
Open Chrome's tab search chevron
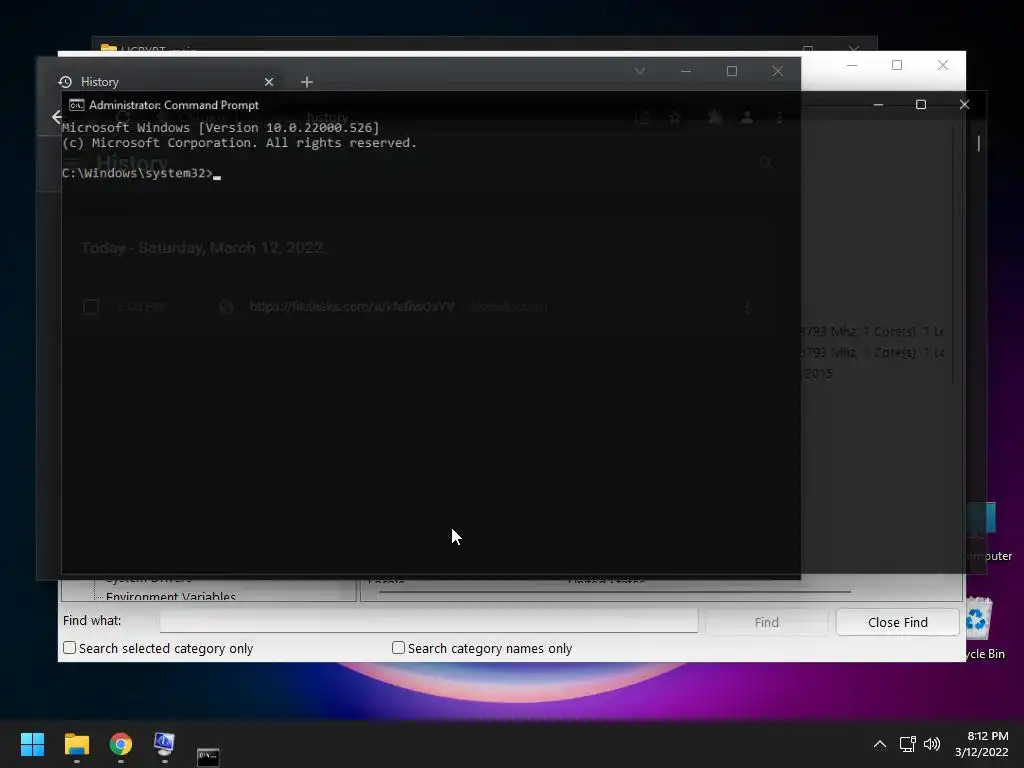click(x=640, y=71)
